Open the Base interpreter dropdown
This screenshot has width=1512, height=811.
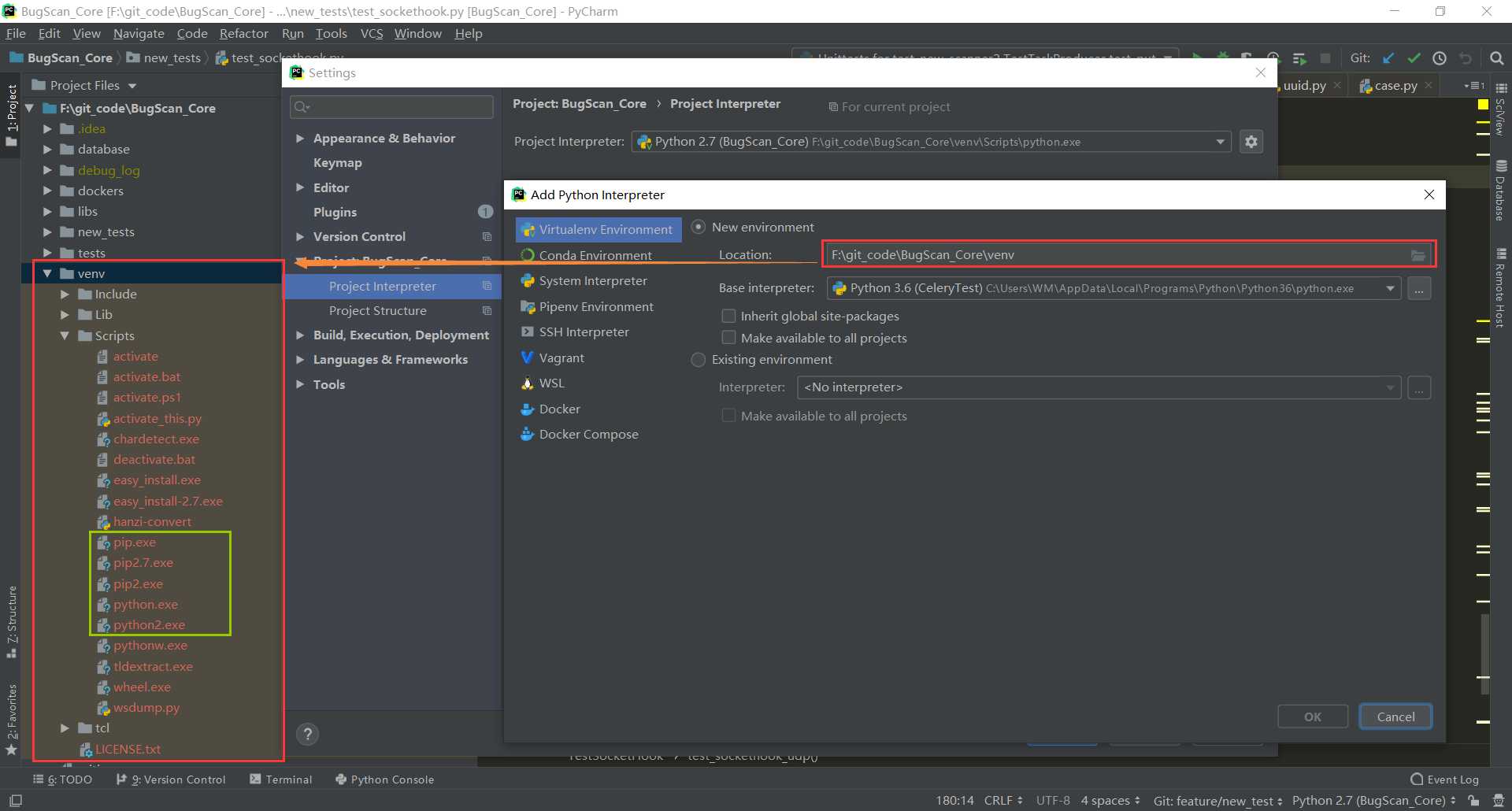(x=1390, y=288)
